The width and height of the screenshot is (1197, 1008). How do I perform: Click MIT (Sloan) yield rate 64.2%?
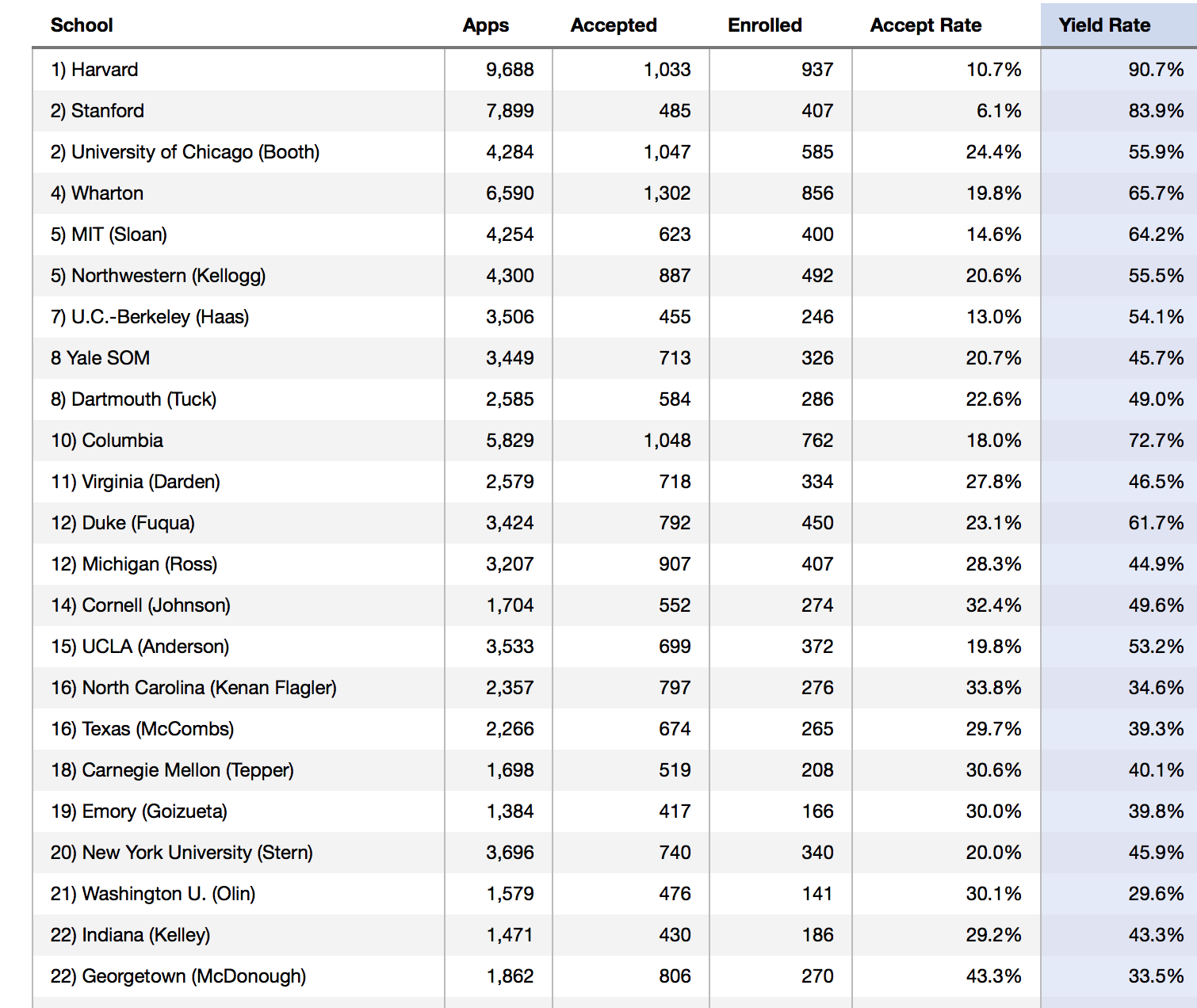click(1156, 235)
